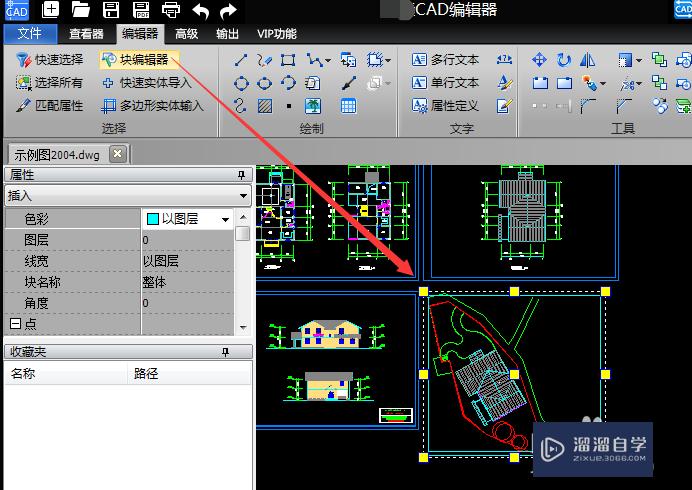This screenshot has width=692, height=490.
Task: Open the block creation tool dropdown
Action: click(387, 60)
